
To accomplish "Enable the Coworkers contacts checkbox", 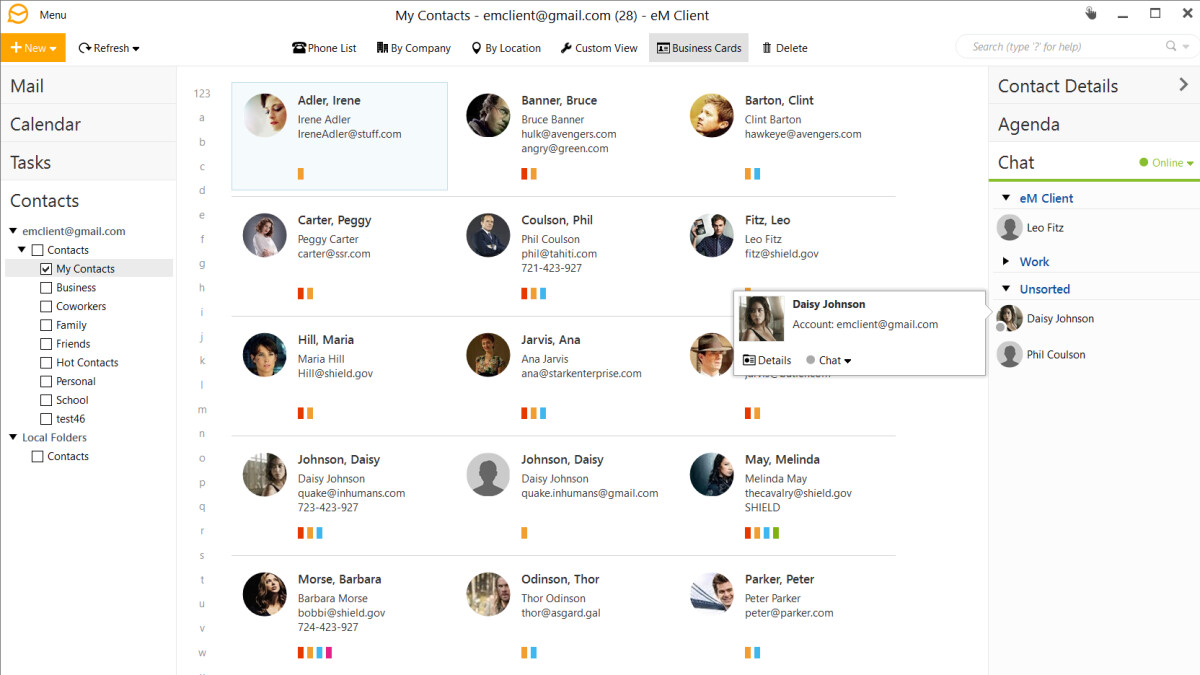I will click(x=46, y=307).
